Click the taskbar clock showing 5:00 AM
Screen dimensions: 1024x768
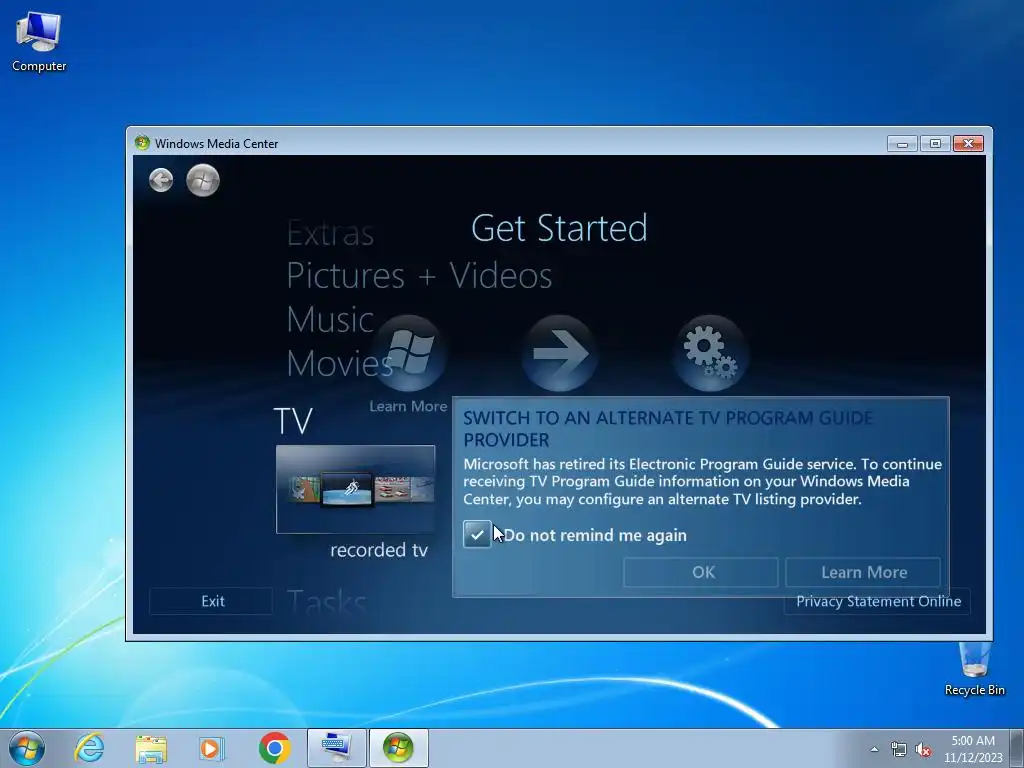[x=973, y=749]
